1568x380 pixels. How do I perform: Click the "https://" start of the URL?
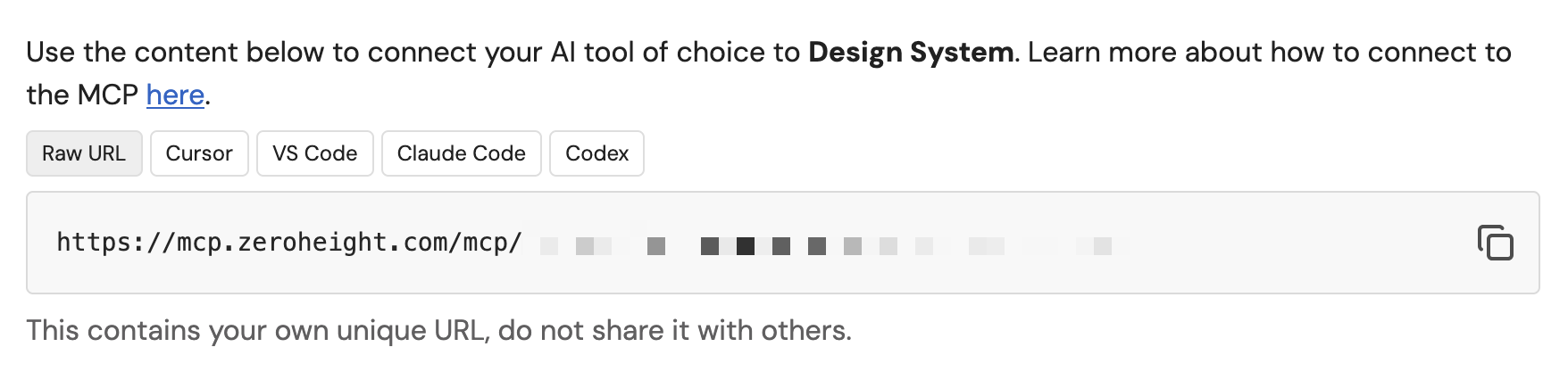click(114, 243)
